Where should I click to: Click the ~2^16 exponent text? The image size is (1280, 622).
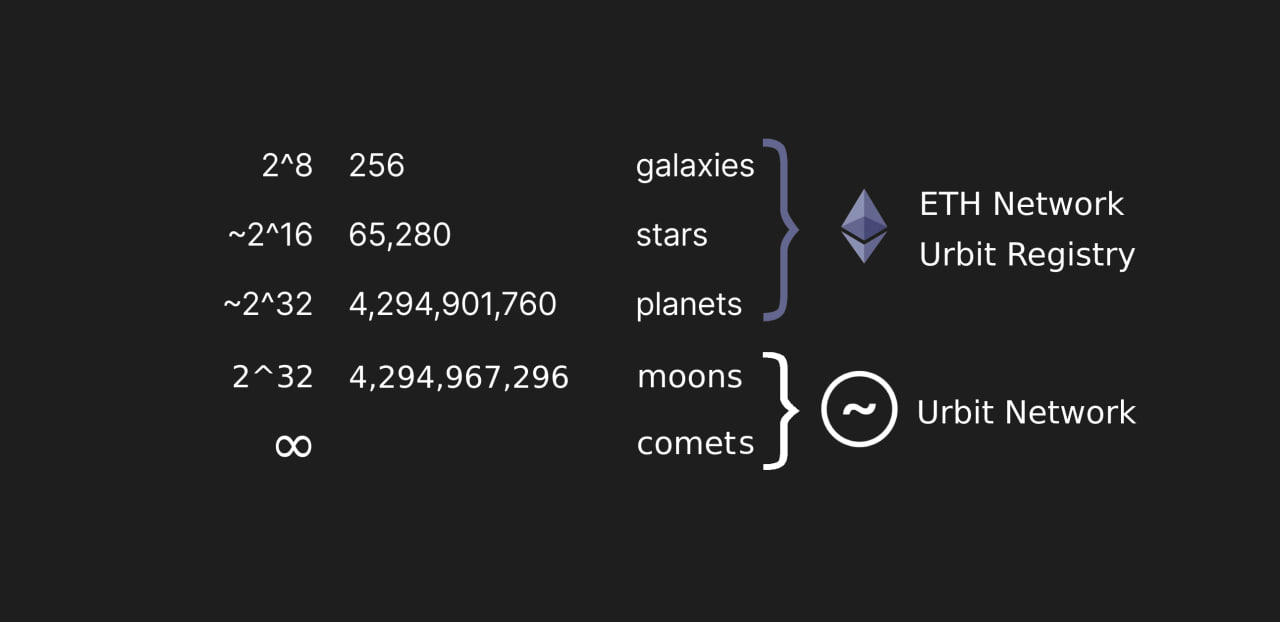click(x=270, y=235)
